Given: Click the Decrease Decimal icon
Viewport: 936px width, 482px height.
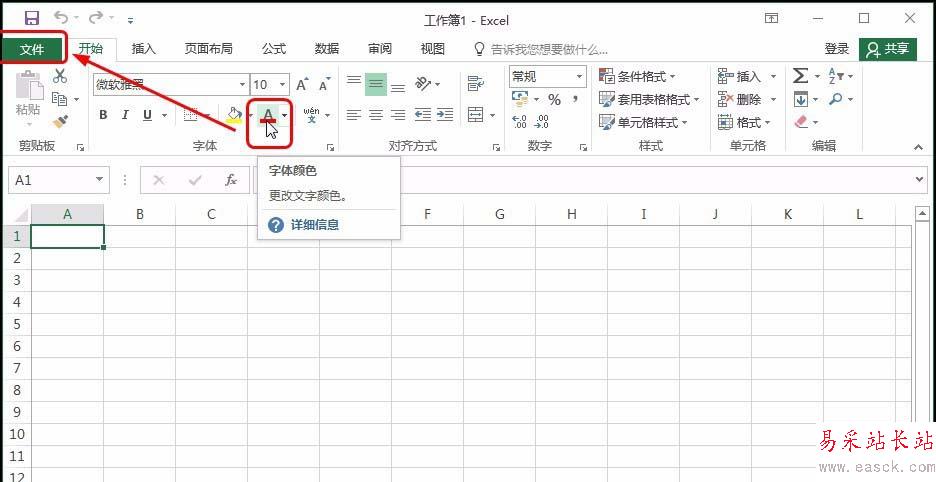Looking at the screenshot, I should pos(541,122).
